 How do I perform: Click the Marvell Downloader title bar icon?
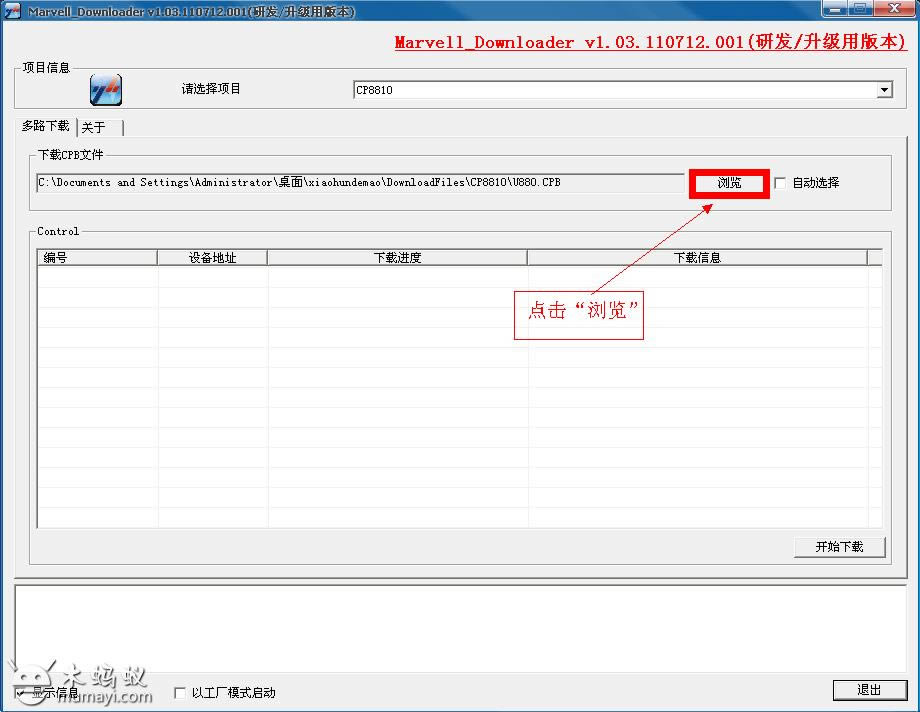tap(13, 11)
